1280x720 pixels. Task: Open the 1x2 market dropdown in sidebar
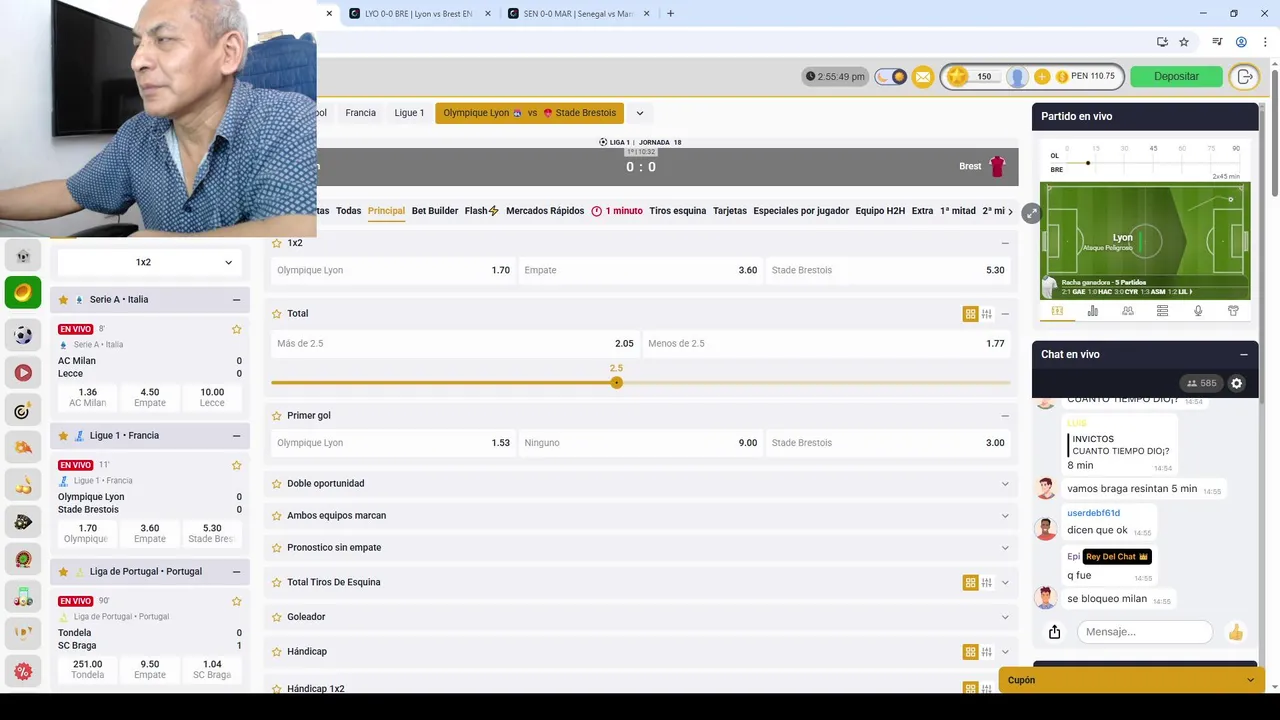[x=150, y=262]
